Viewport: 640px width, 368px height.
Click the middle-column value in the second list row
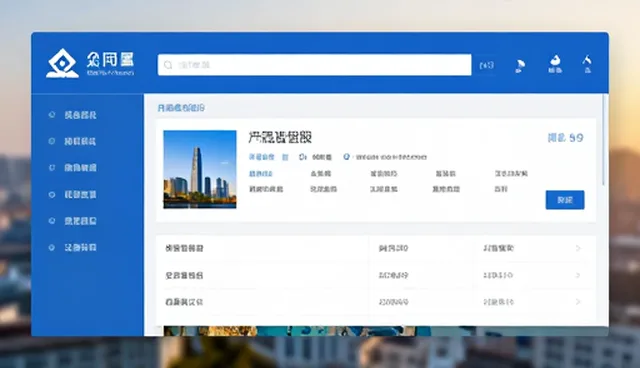[393, 275]
